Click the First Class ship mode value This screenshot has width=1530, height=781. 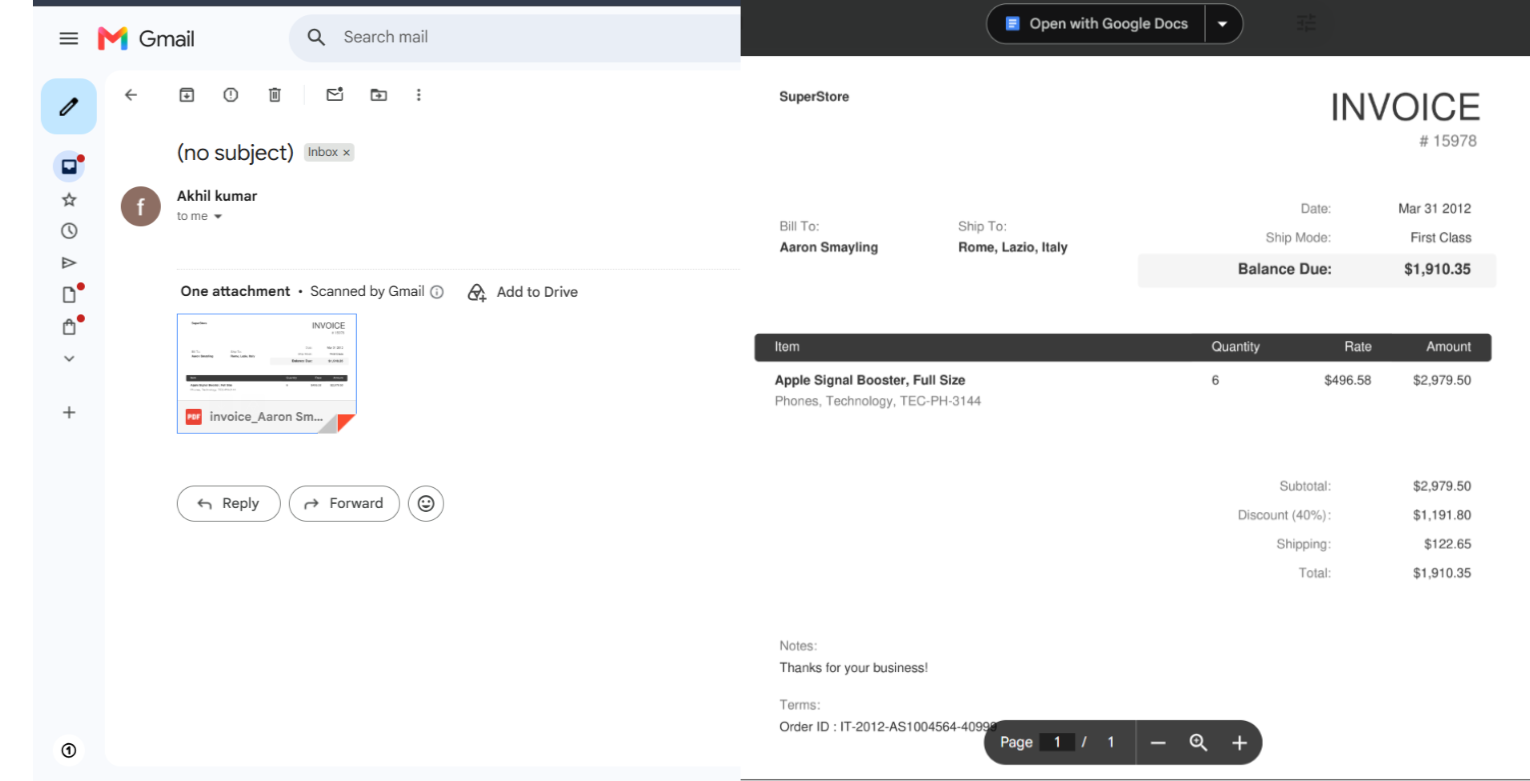click(x=1441, y=238)
